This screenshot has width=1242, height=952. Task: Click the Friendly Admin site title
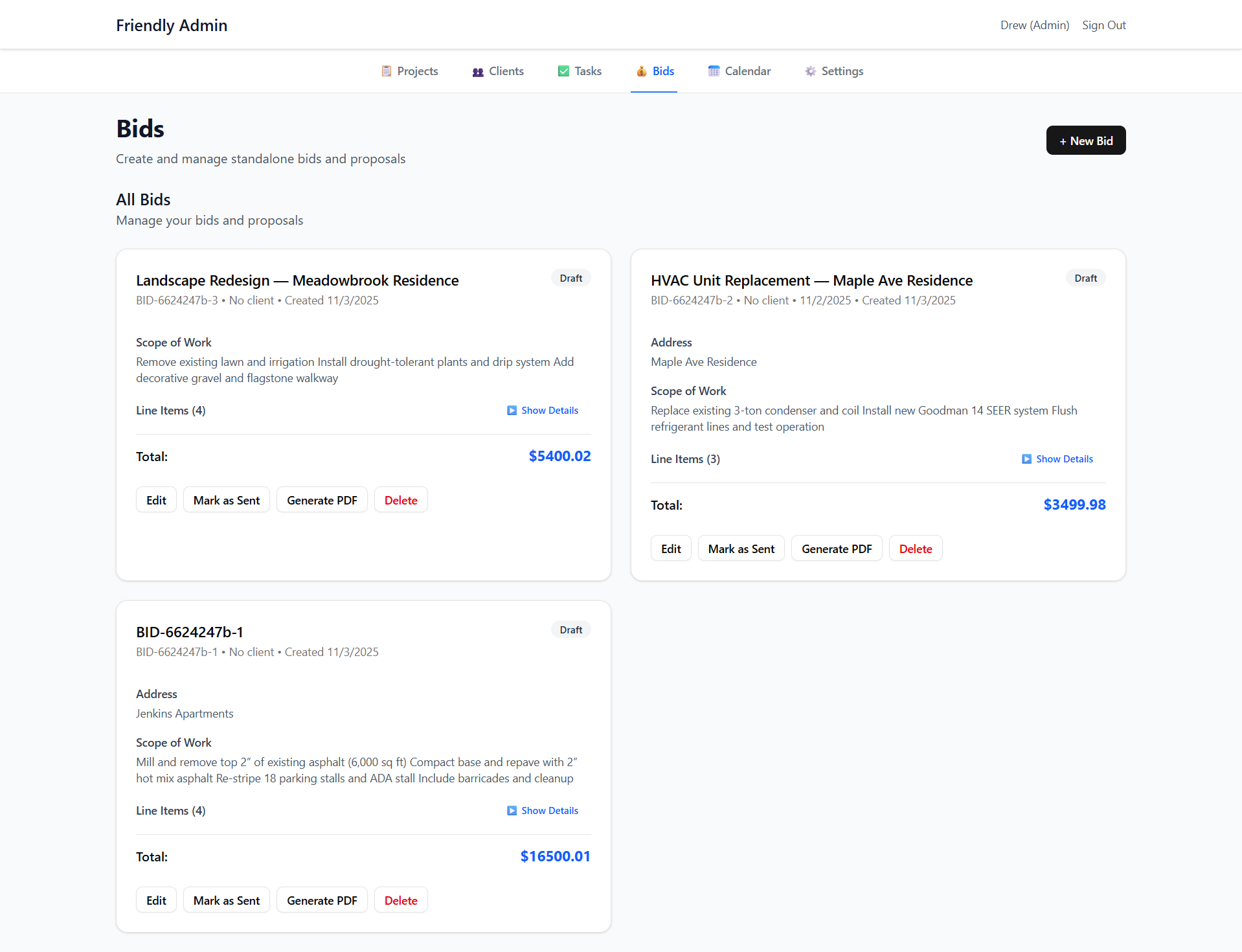tap(172, 25)
